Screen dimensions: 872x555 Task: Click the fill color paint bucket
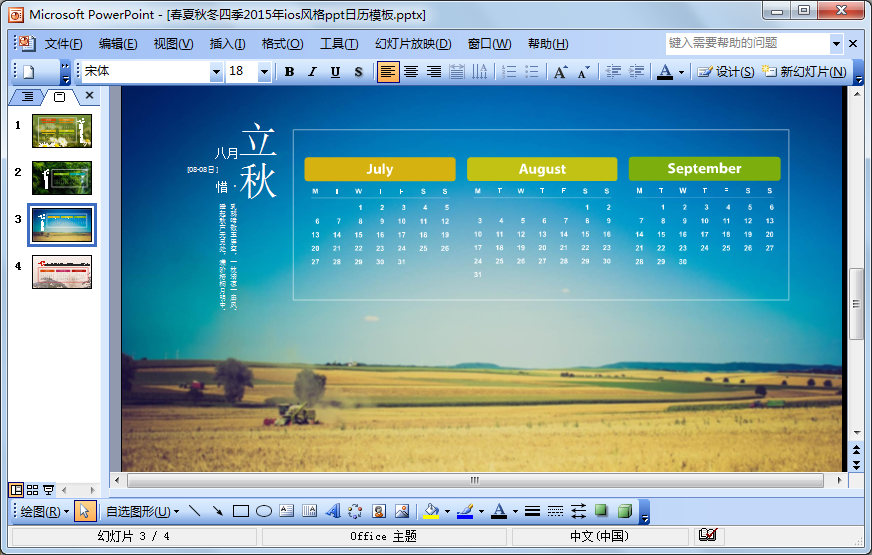[431, 511]
